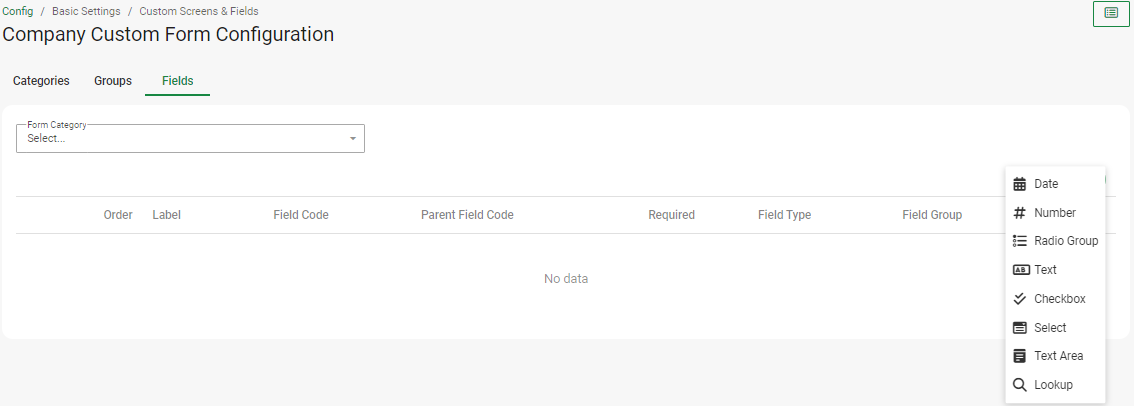This screenshot has height=406, width=1134.
Task: Click the Form Category Select field
Action: coord(180,139)
